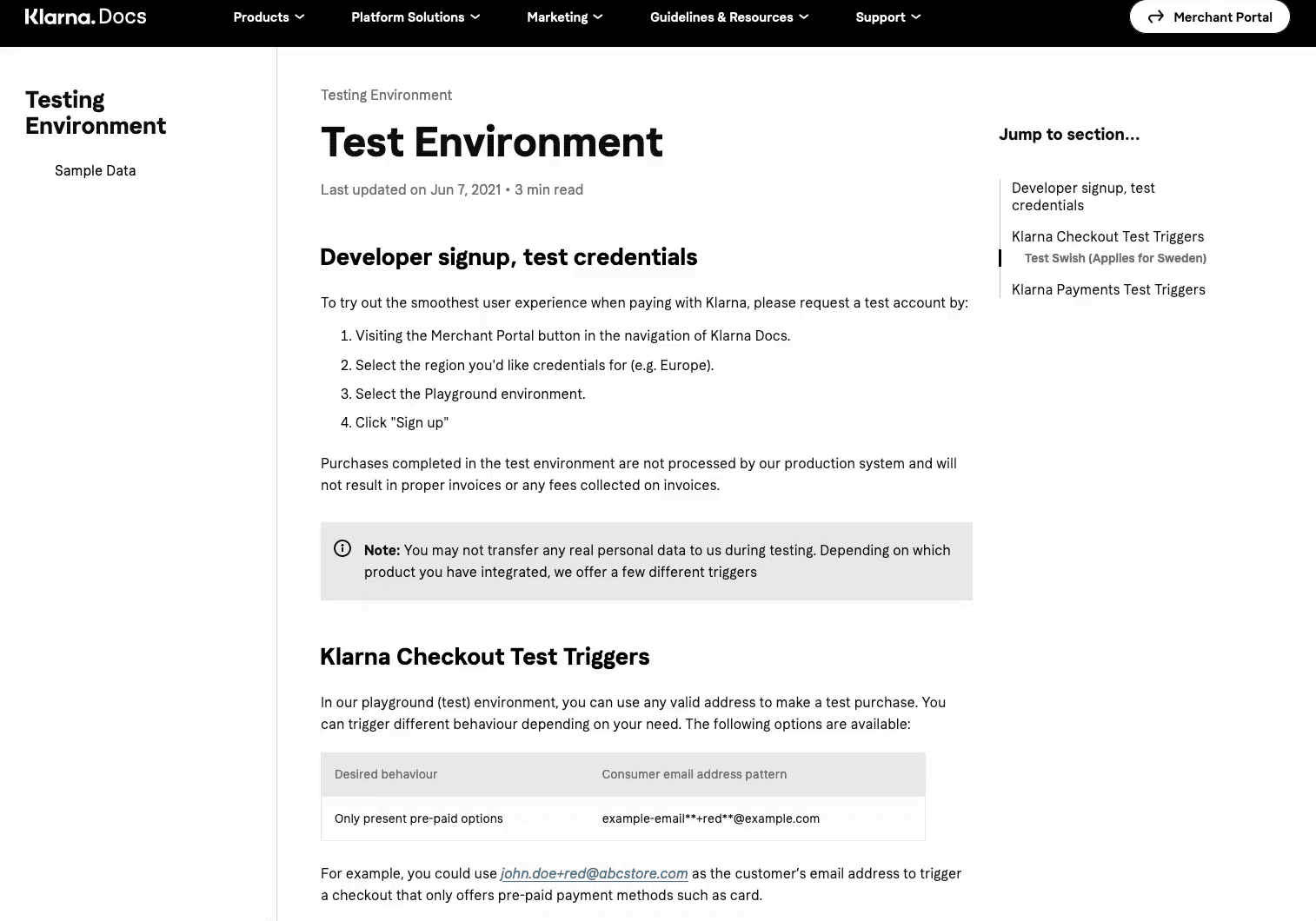This screenshot has height=921, width=1316.
Task: Expand the Support chevron
Action: 916,17
